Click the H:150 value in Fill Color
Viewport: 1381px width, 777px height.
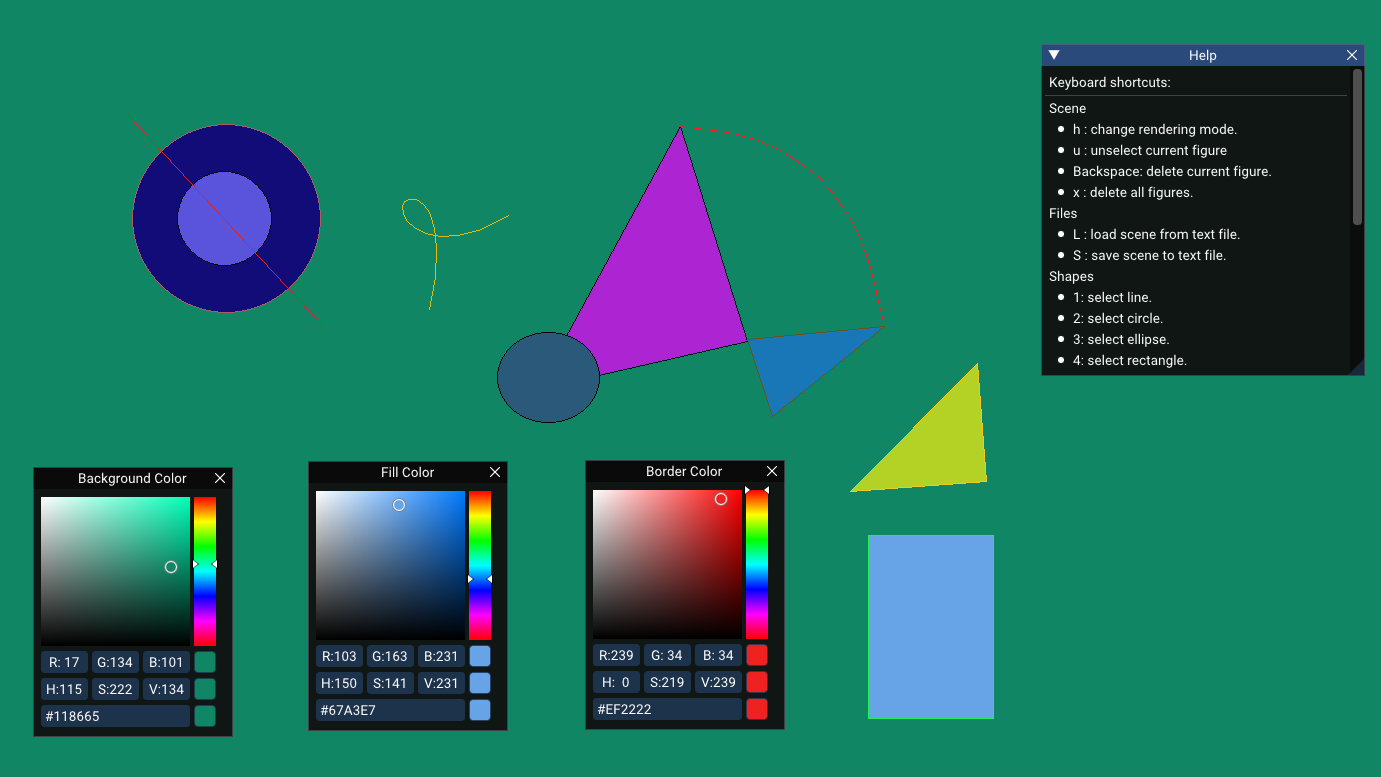pos(339,682)
